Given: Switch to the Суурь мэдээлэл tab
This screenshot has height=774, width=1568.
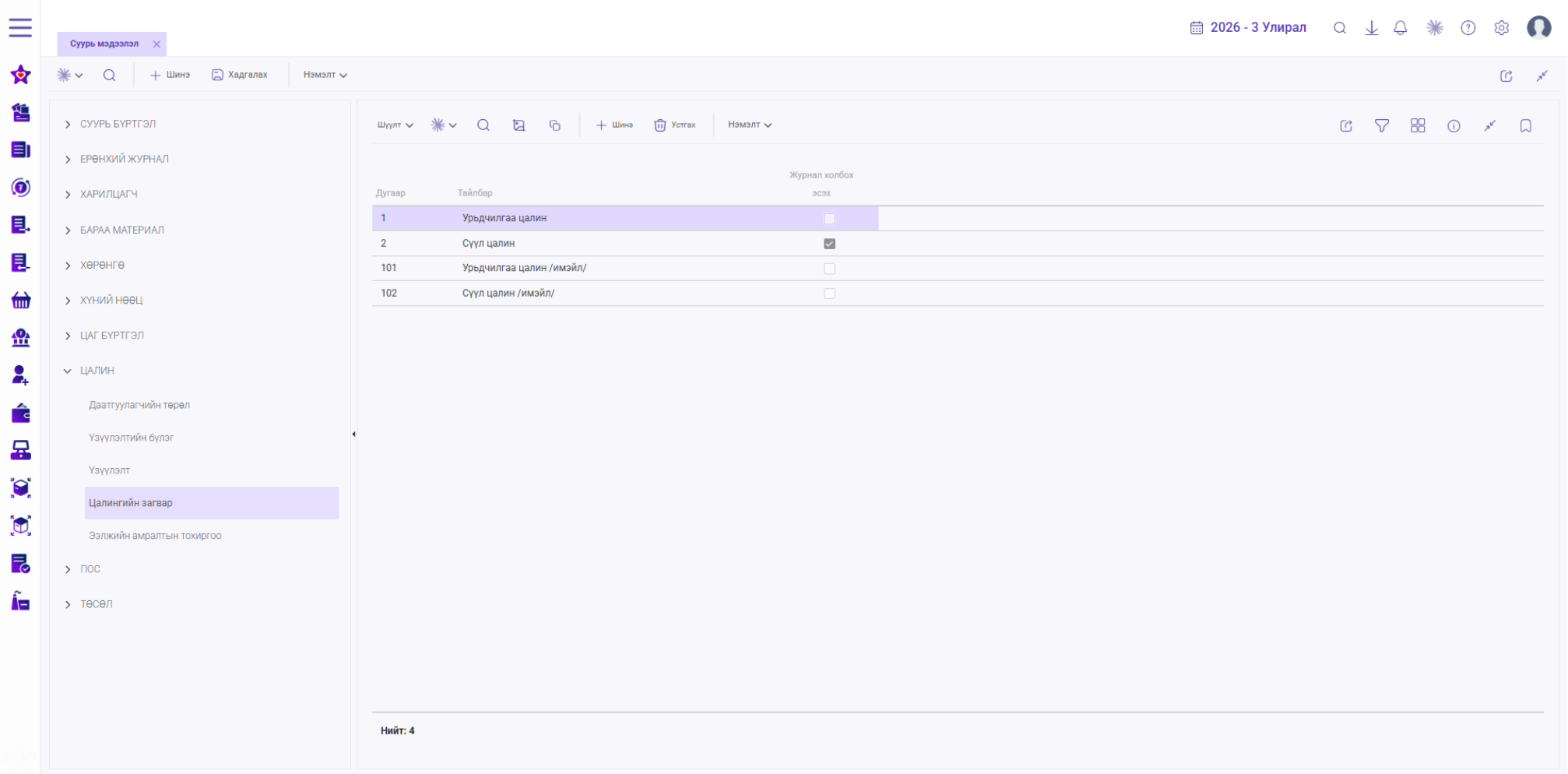Looking at the screenshot, I should [x=104, y=44].
